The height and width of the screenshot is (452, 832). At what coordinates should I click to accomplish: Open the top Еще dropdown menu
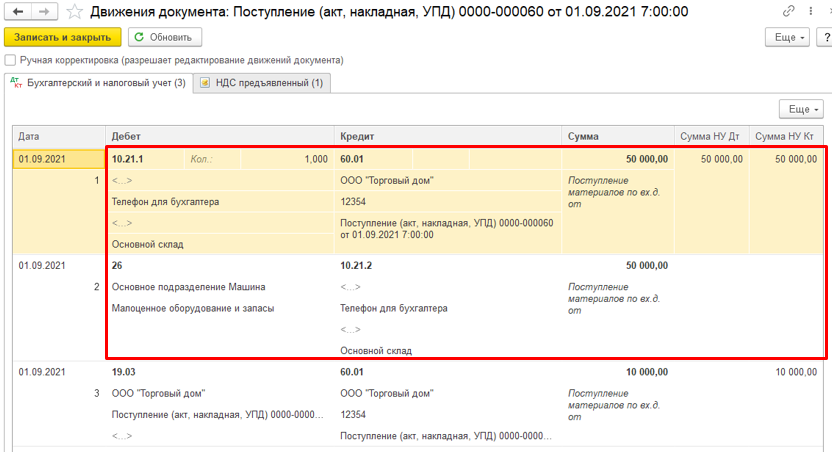point(785,37)
